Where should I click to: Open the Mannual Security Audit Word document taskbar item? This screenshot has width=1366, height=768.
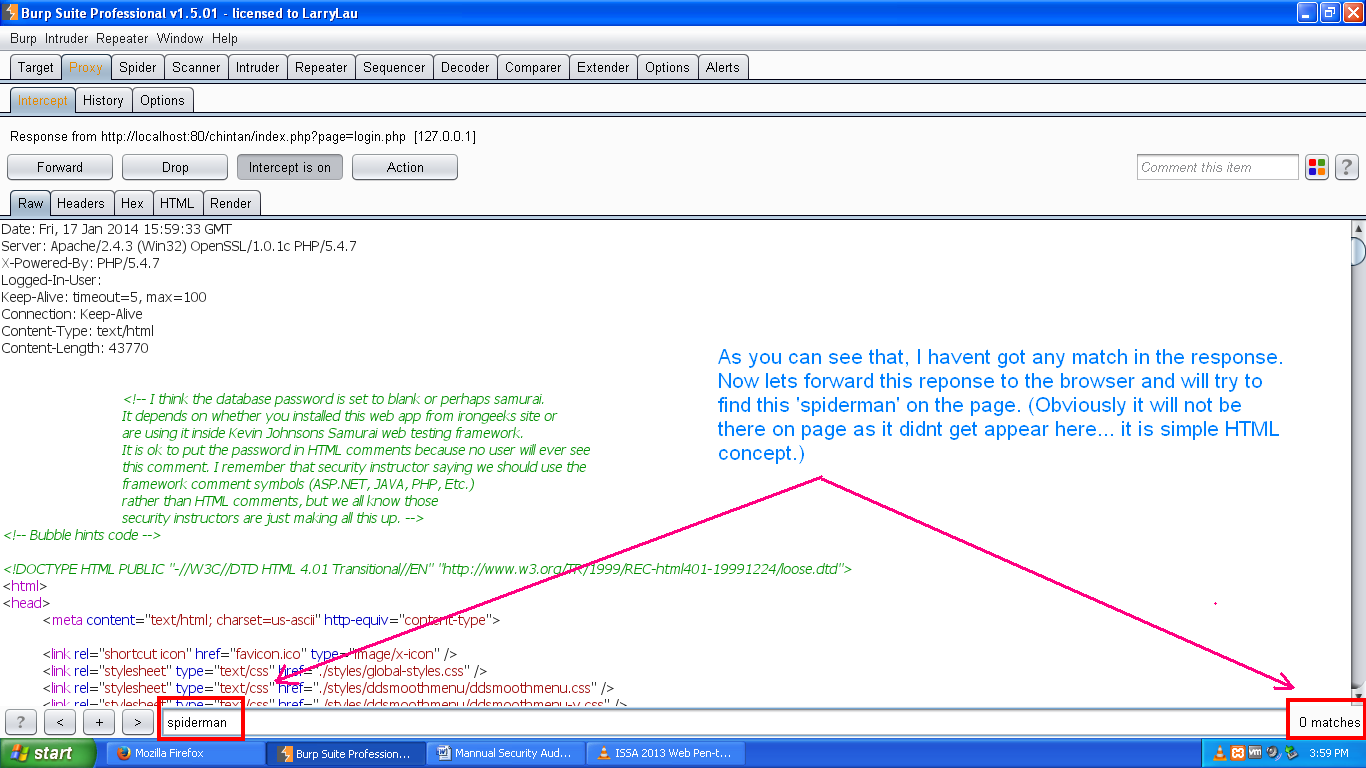[506, 753]
